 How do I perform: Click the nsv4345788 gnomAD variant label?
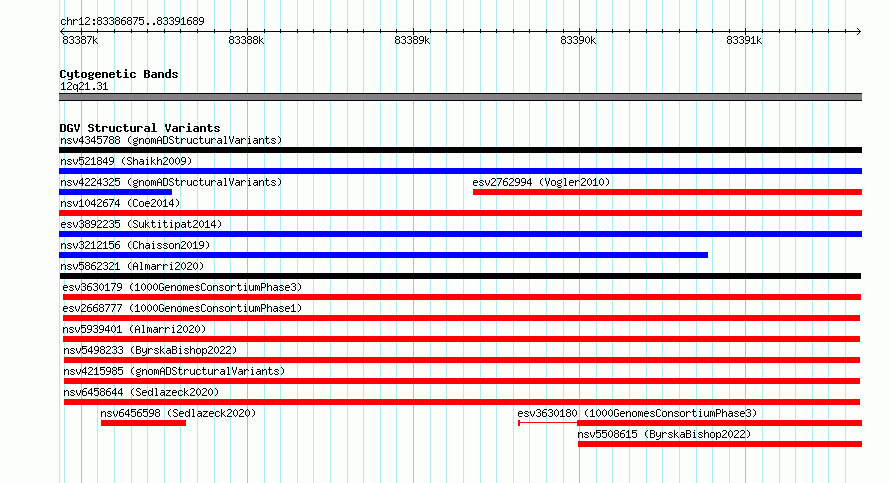coord(171,140)
